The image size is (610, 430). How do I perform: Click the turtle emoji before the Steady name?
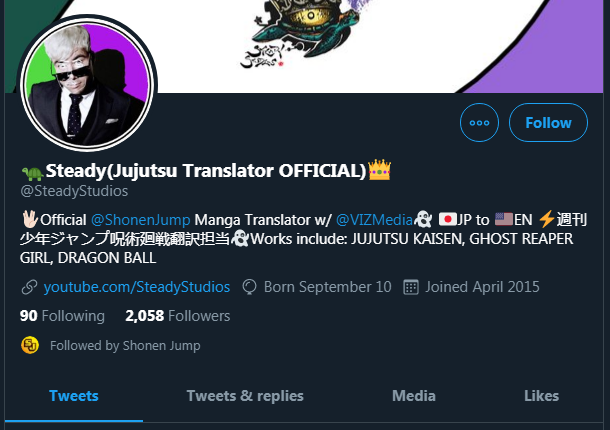tap(32, 173)
